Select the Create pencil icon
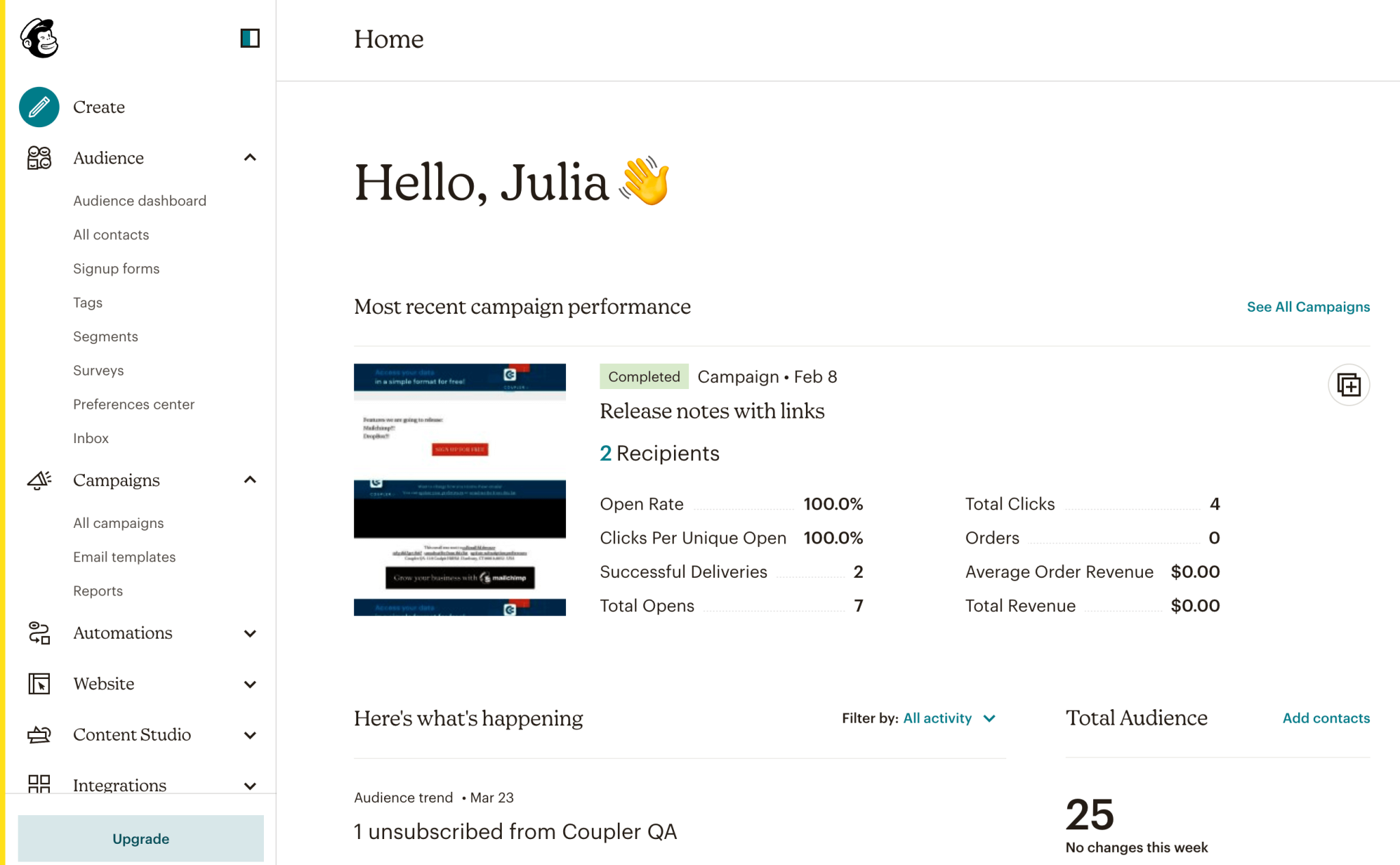1400x865 pixels. [39, 107]
